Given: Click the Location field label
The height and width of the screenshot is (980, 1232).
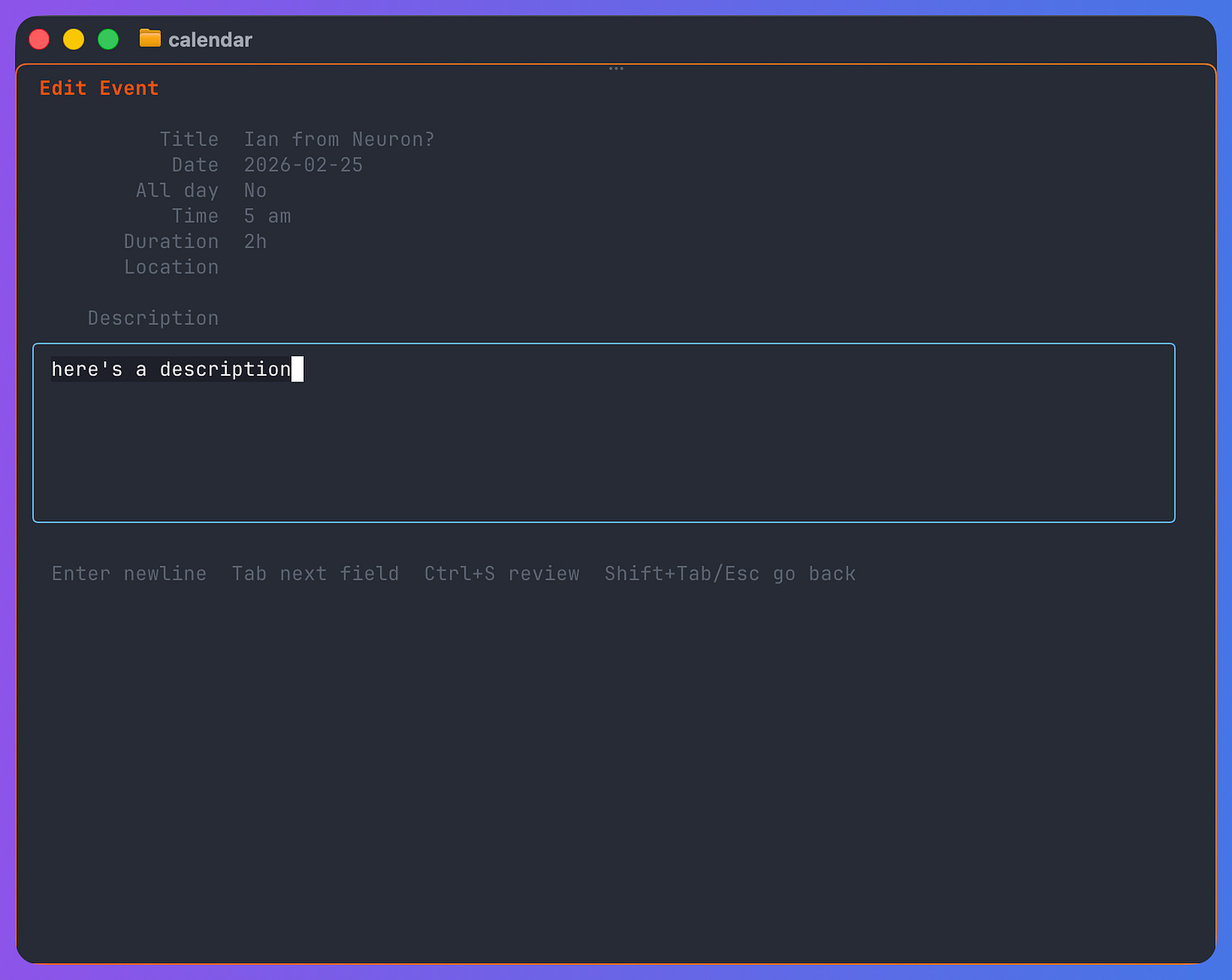Looking at the screenshot, I should 172,267.
